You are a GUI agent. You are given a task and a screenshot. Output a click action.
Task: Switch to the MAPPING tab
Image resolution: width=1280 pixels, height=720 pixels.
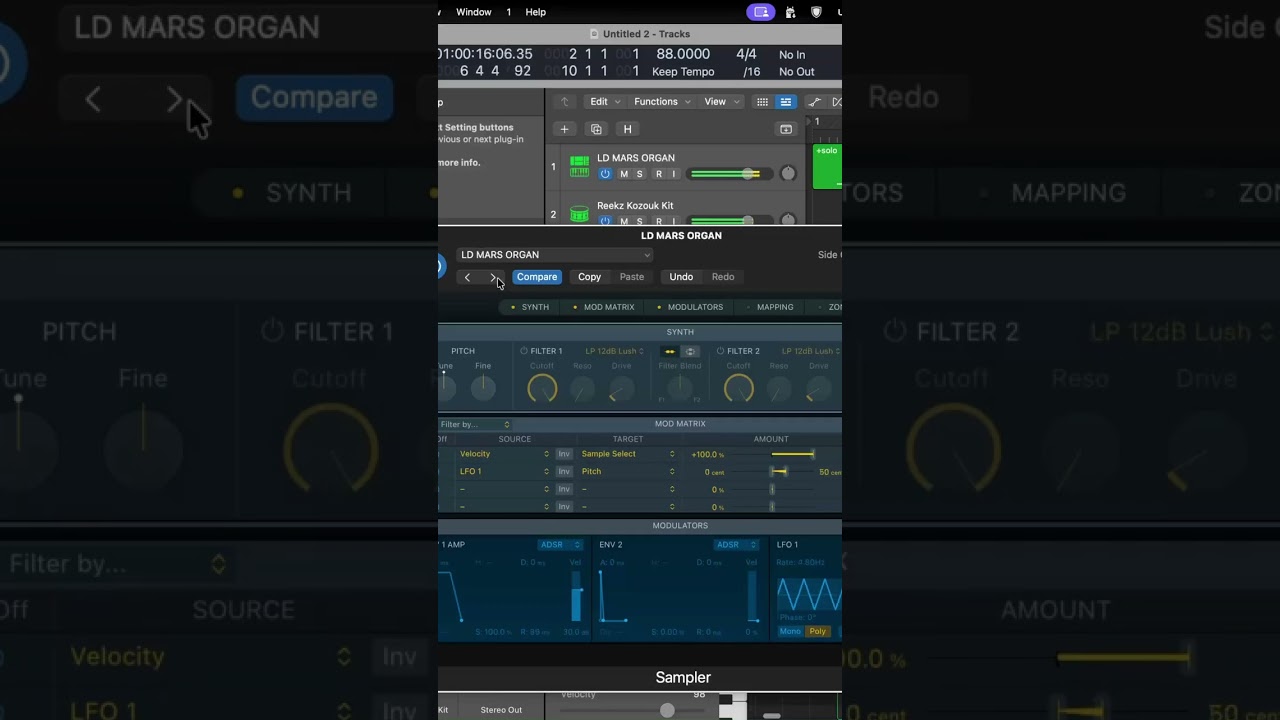pos(771,307)
